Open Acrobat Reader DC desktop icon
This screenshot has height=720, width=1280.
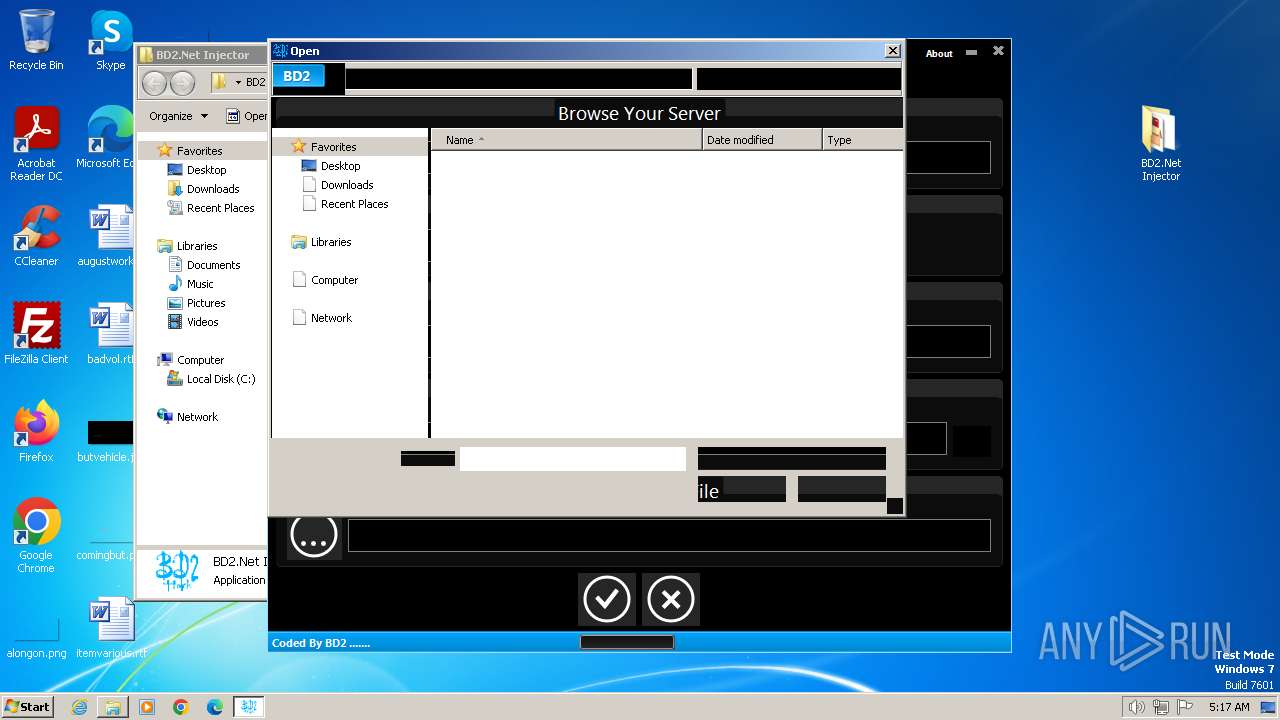[36, 144]
